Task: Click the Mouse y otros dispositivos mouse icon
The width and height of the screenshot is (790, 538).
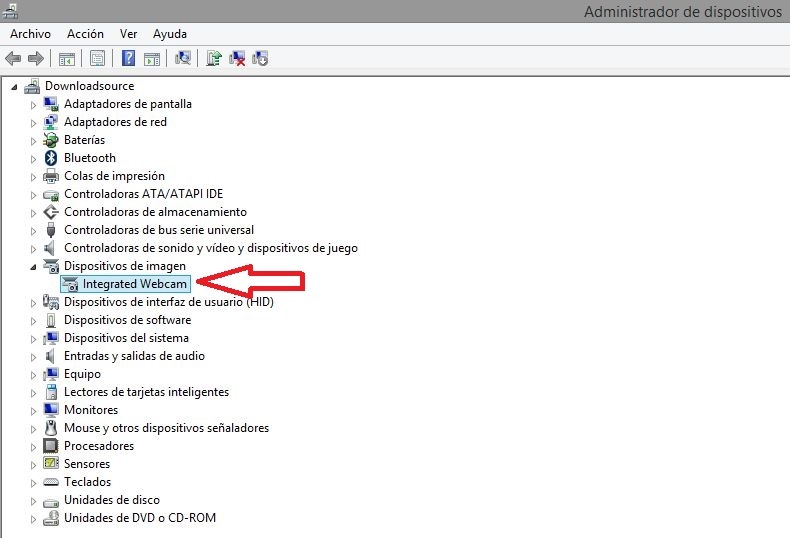Action: coord(50,428)
